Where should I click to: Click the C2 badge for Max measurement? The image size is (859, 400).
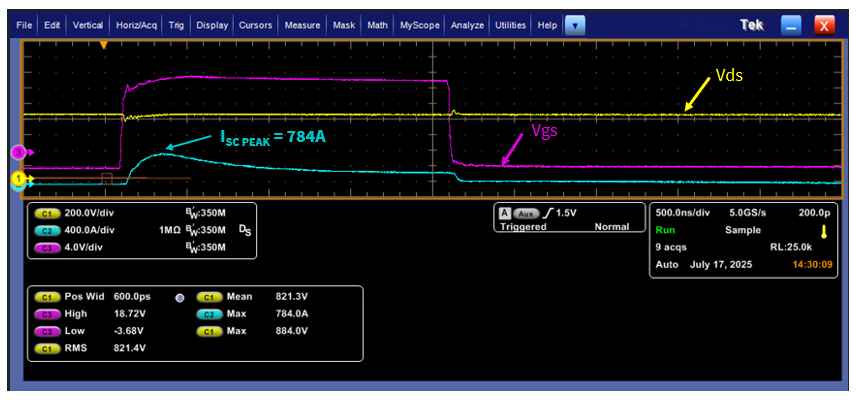click(210, 314)
